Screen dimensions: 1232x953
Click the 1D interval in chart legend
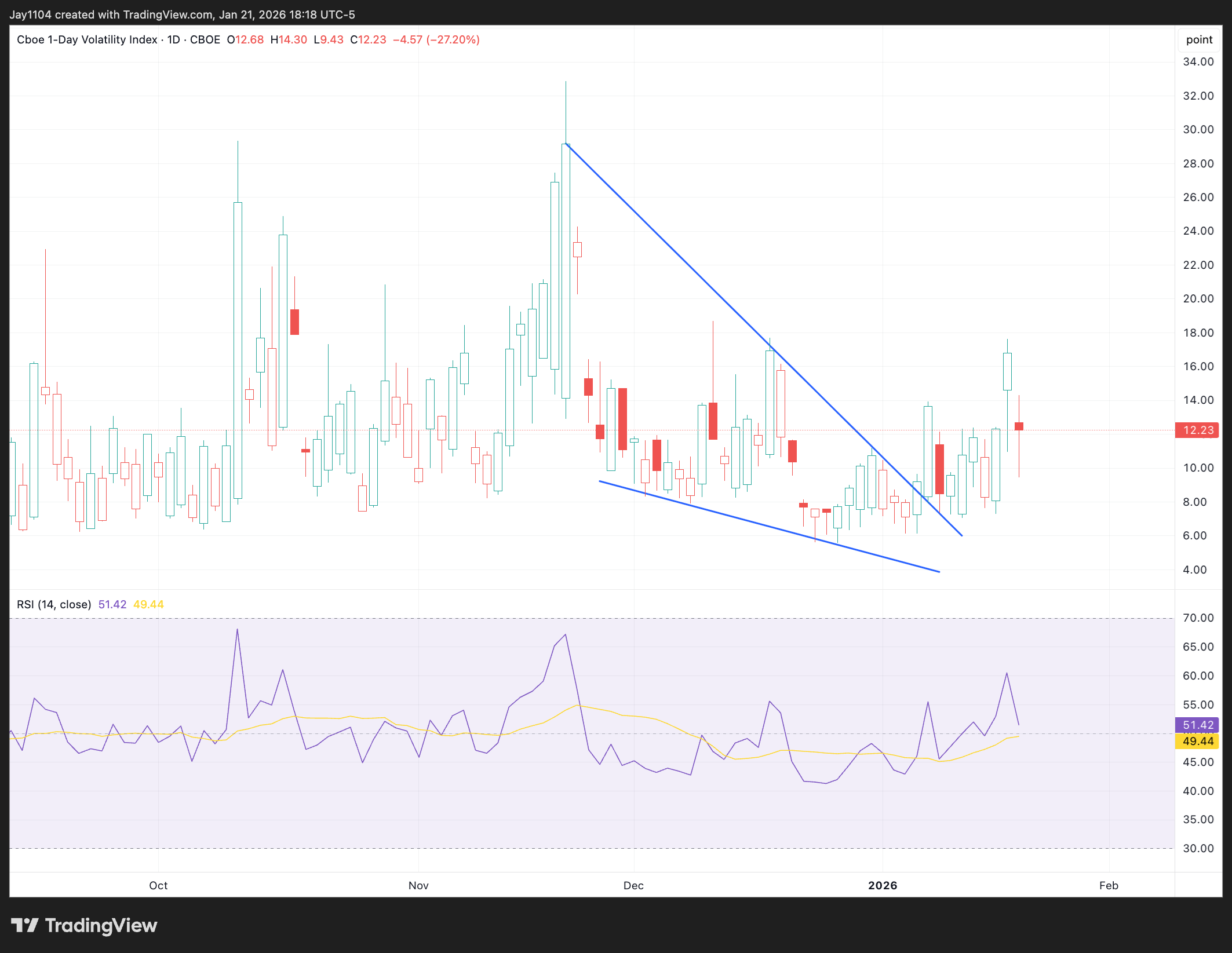[x=173, y=39]
